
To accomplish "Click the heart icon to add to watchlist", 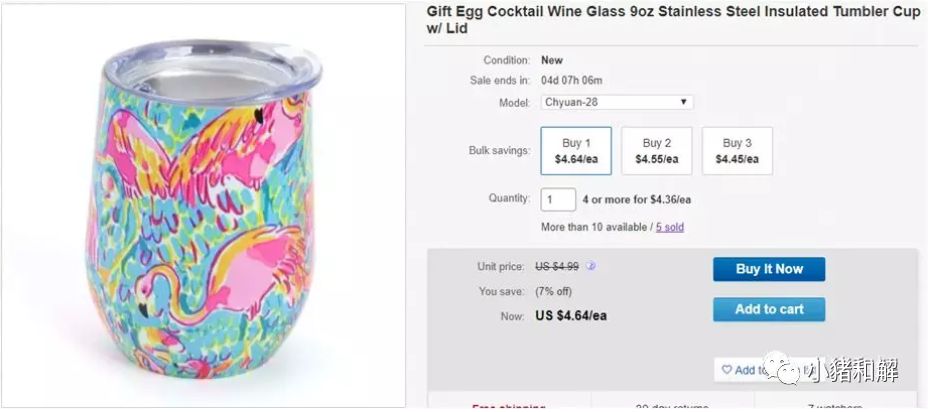I will click(726, 370).
